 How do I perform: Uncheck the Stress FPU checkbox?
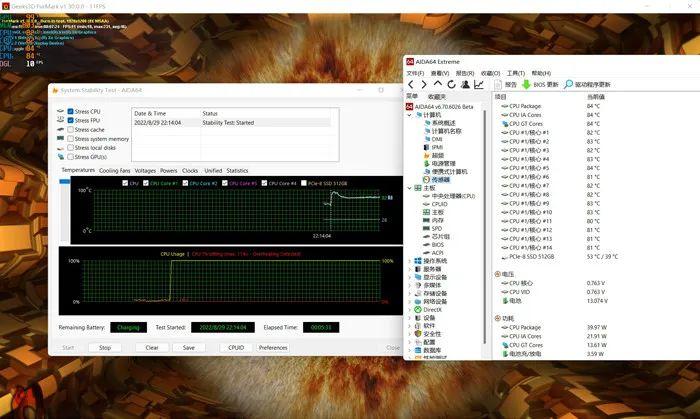tap(70, 120)
